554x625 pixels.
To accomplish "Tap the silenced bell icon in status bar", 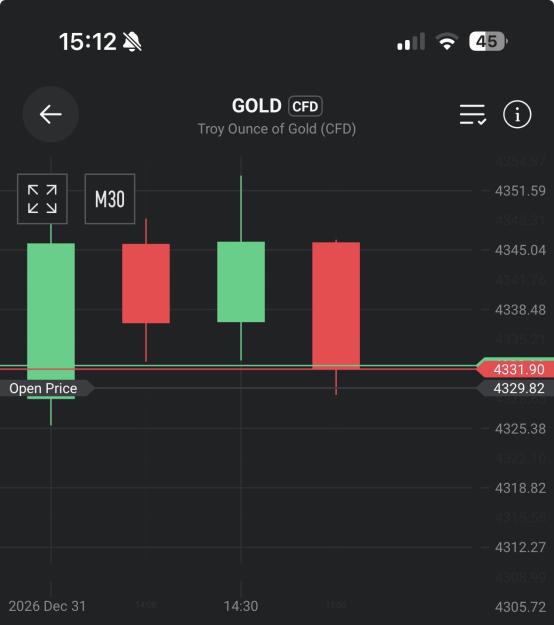I will tap(132, 42).
